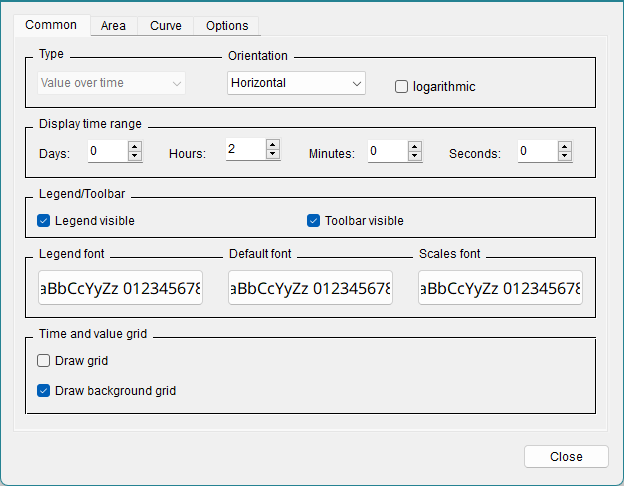Viewport: 624px width, 486px height.
Task: Click the Legend font preview box
Action: 120,288
